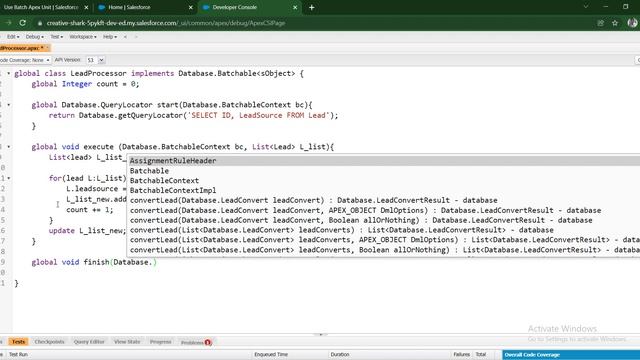Choose BatchableContextImpl from the autocomplete list

(x=384, y=190)
